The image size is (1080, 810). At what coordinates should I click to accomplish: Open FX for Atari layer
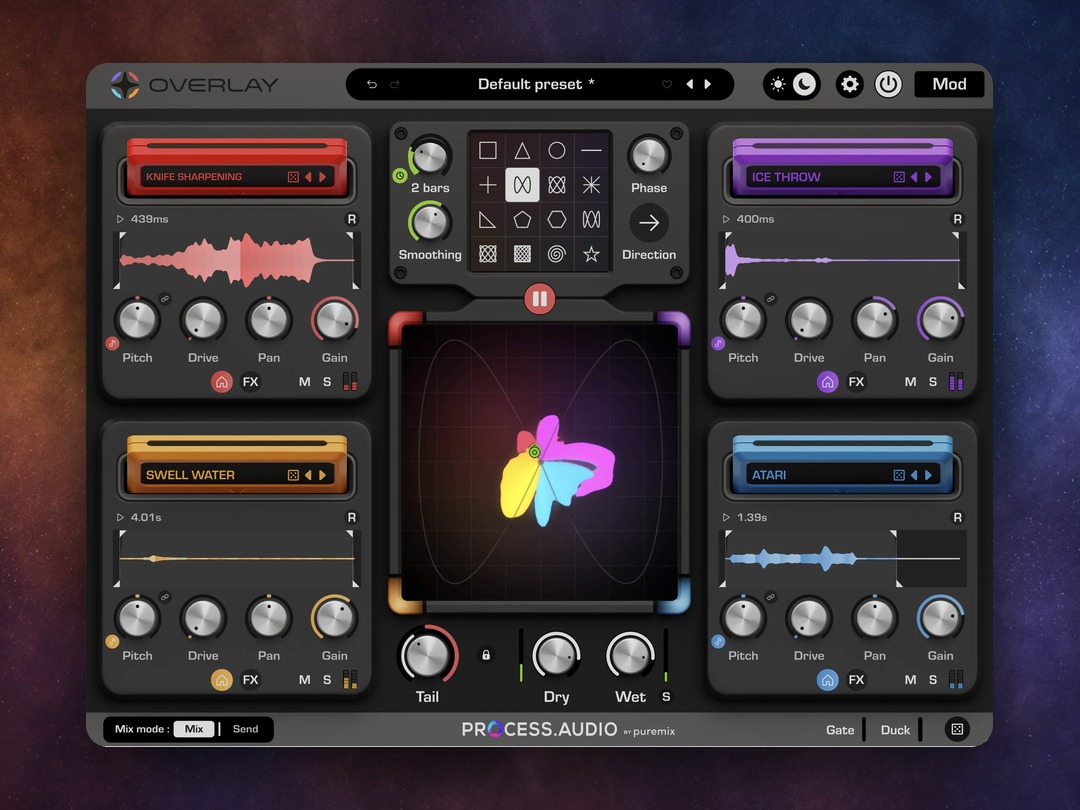(856, 680)
